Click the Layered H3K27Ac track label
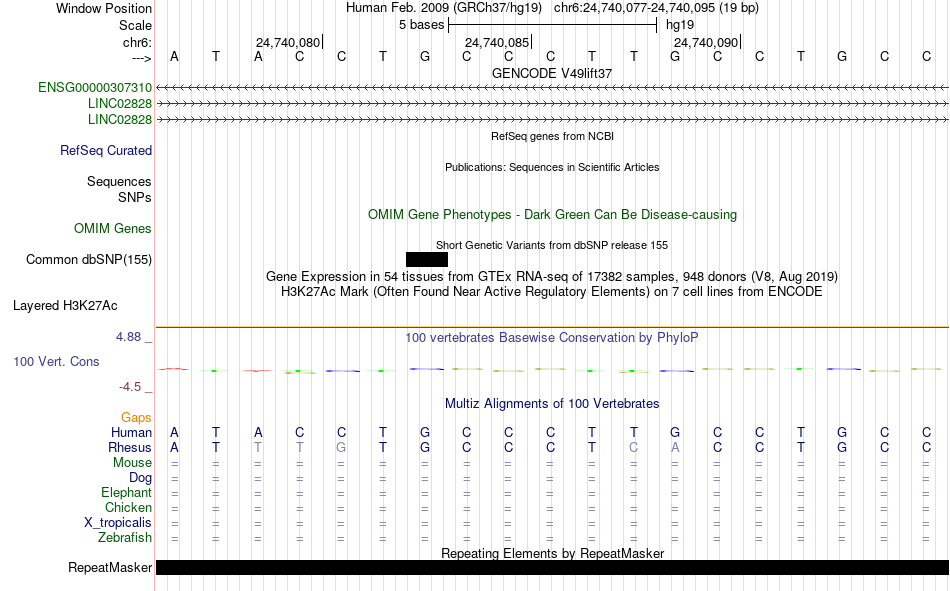This screenshot has height=591, width=950. click(65, 306)
